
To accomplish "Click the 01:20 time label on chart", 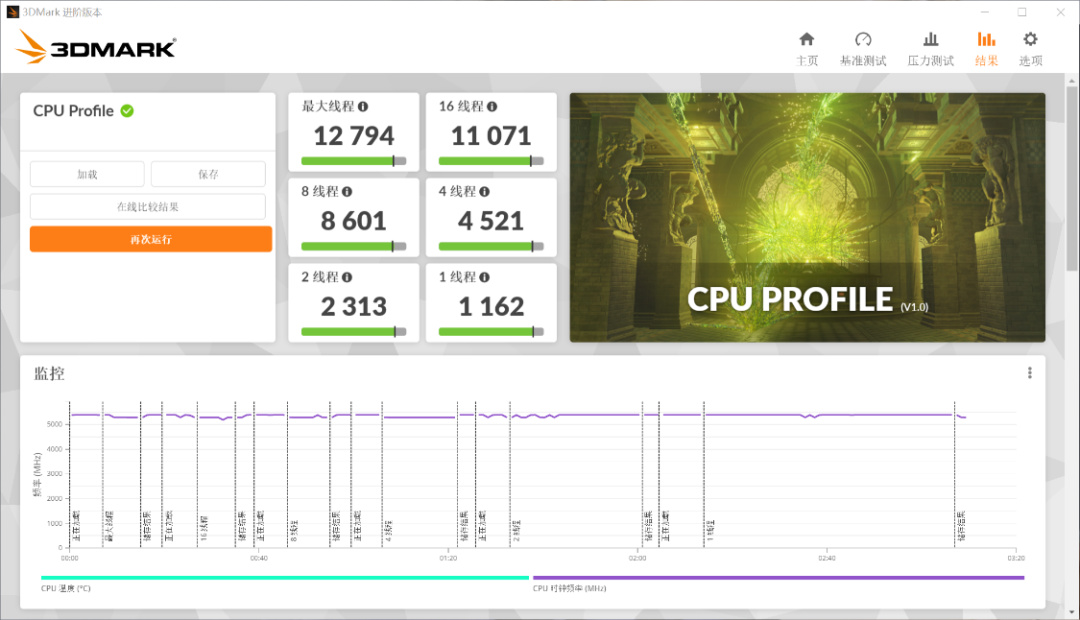I will (448, 558).
